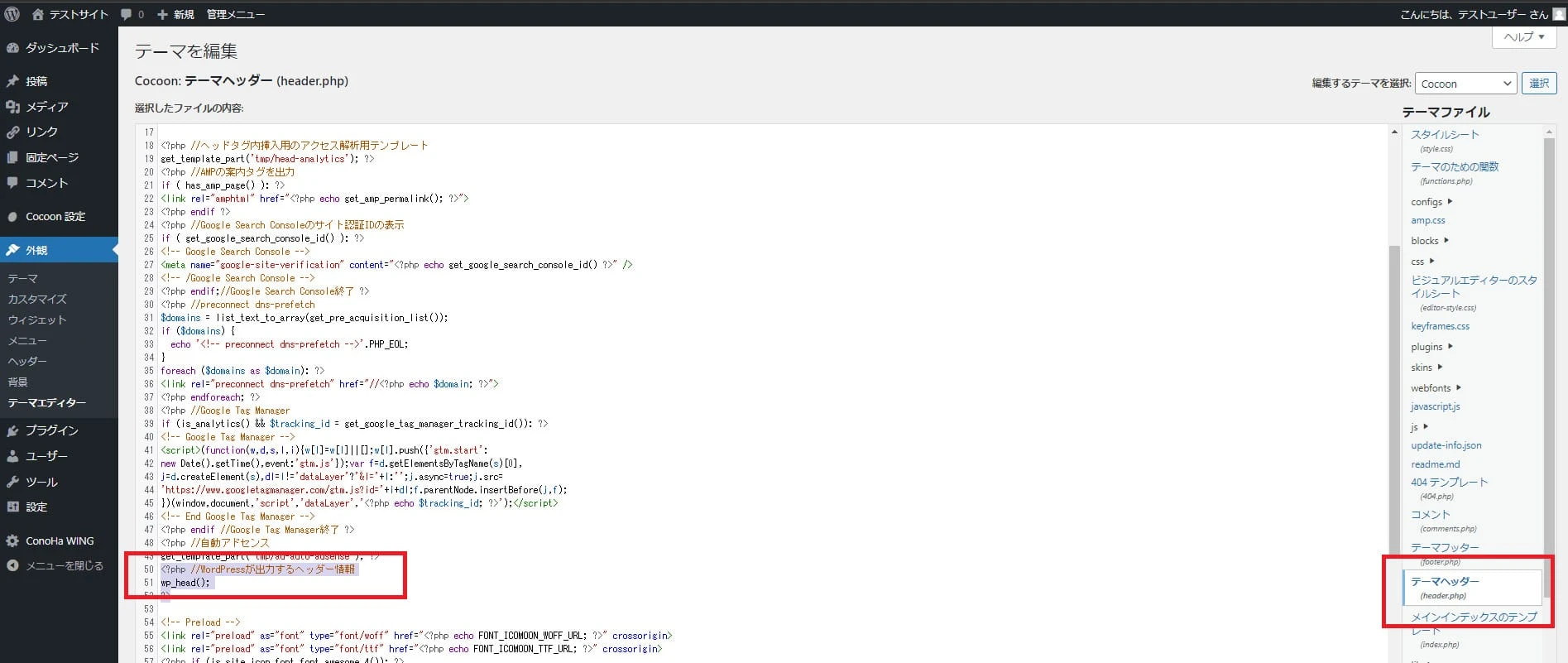Click the ダッシュボード icon in sidebar

(x=12, y=48)
